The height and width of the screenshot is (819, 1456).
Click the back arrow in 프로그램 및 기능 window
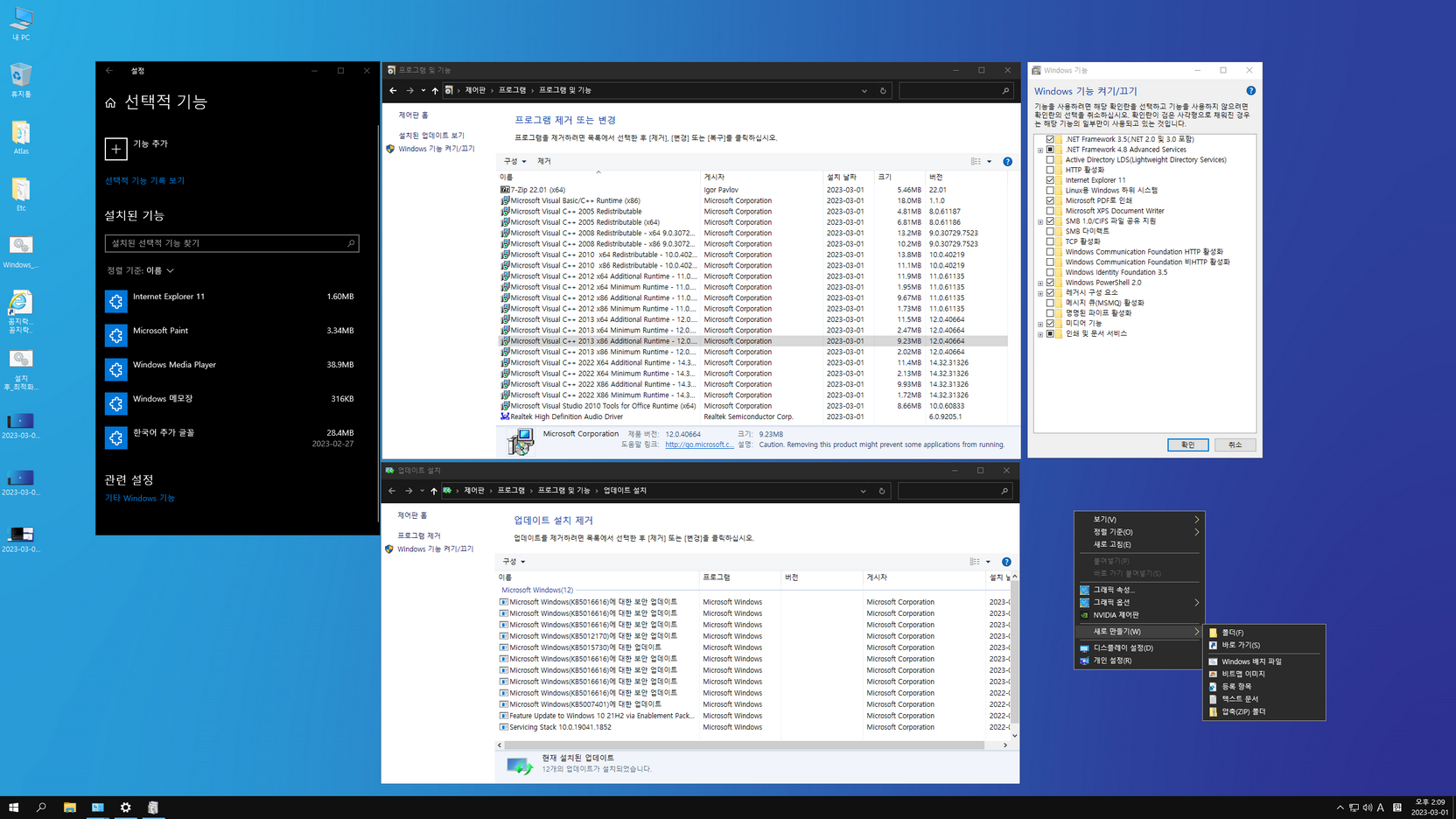393,91
